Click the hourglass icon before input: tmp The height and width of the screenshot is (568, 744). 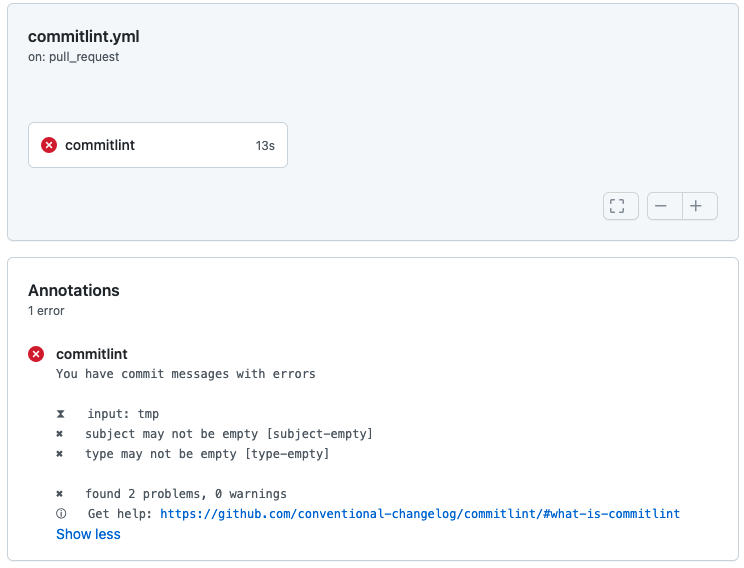60,414
